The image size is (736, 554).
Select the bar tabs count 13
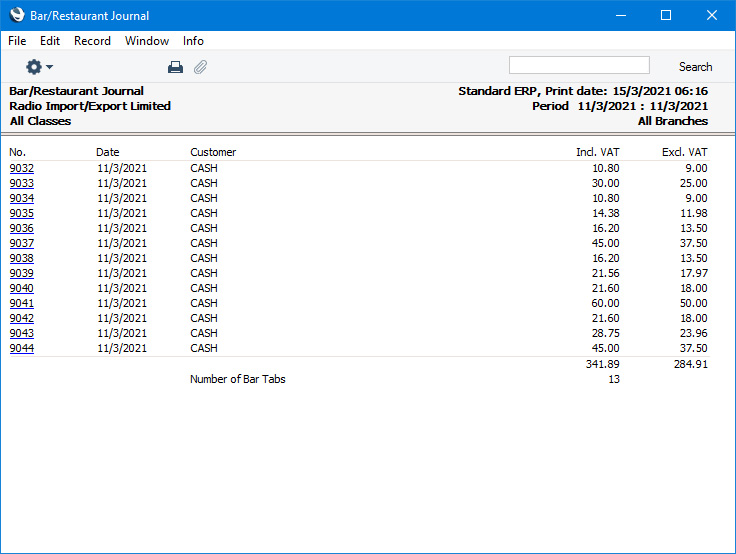tap(614, 379)
